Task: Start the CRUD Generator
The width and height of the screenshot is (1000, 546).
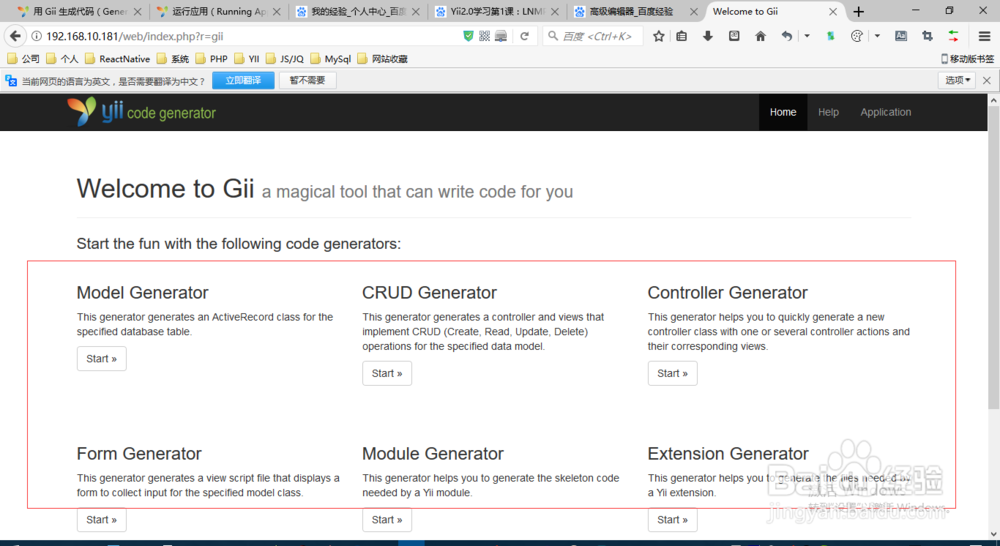Action: pos(387,373)
